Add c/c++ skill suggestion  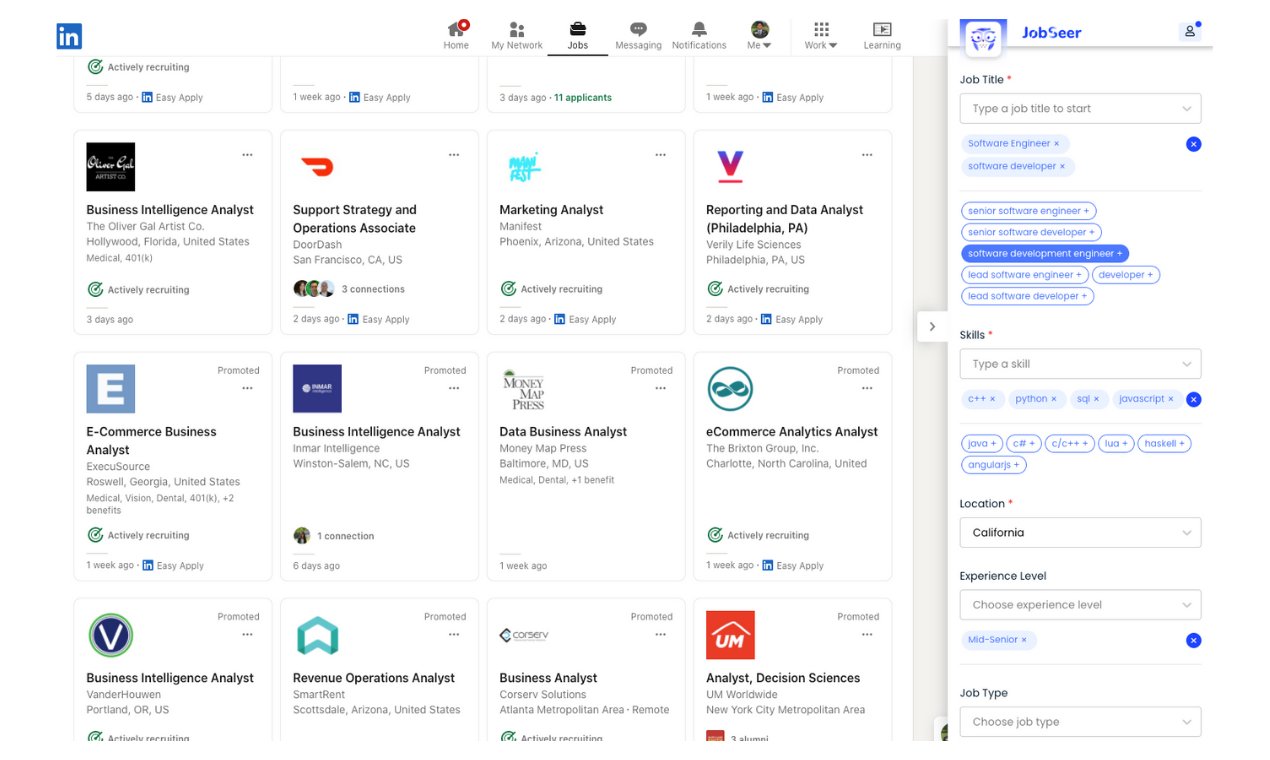[1069, 443]
